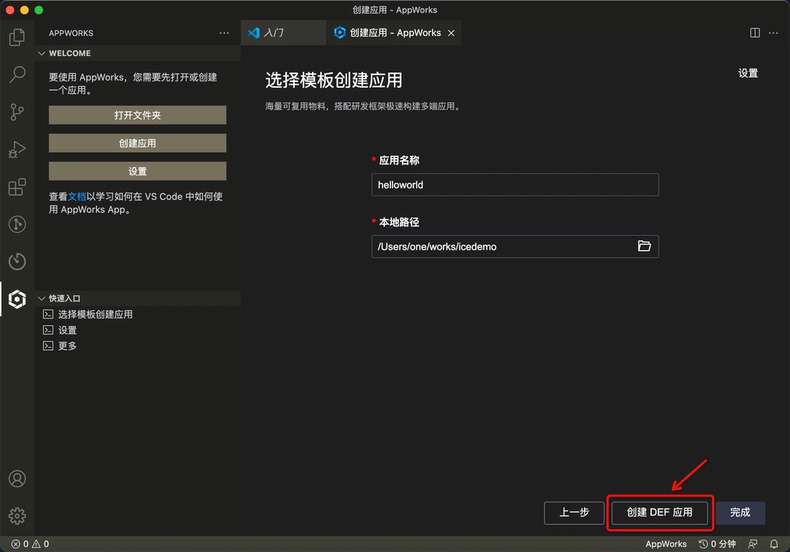This screenshot has height=552, width=790.
Task: Open the Search view in activity bar
Action: click(x=17, y=75)
